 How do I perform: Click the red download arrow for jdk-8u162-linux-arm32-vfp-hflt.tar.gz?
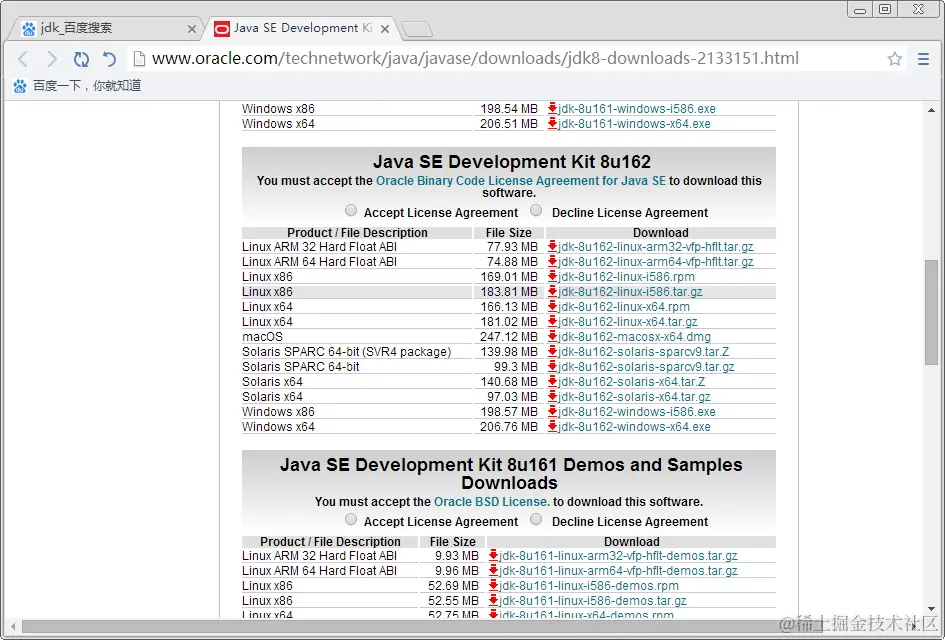pyautogui.click(x=552, y=246)
